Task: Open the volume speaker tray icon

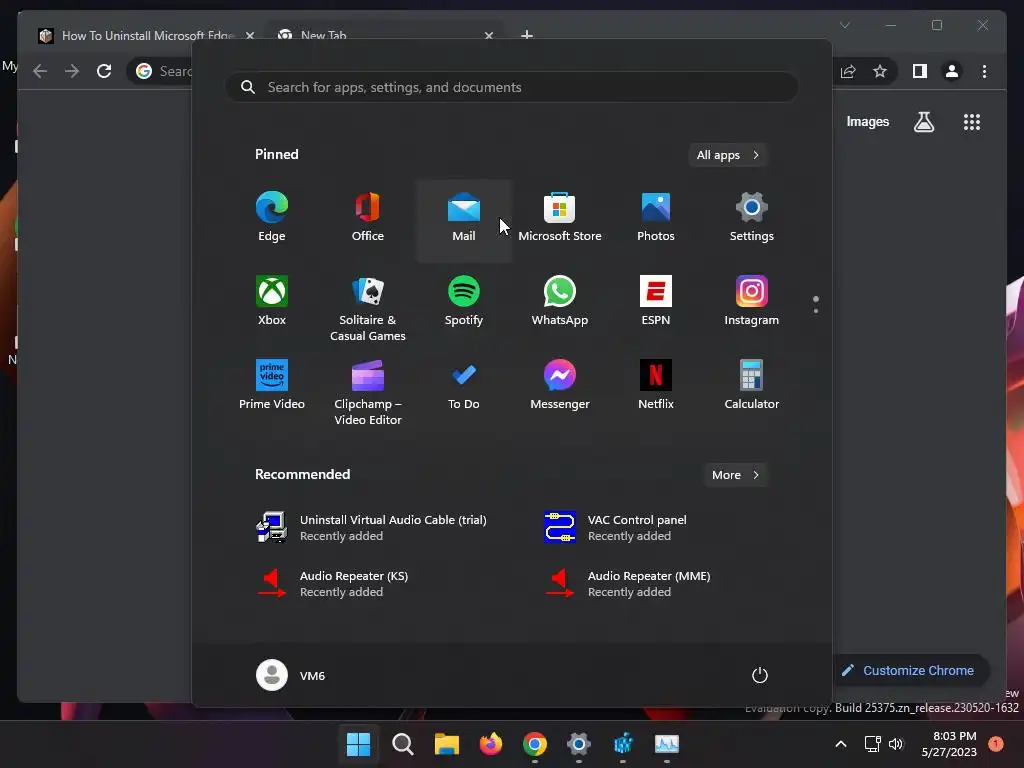Action: pos(896,744)
